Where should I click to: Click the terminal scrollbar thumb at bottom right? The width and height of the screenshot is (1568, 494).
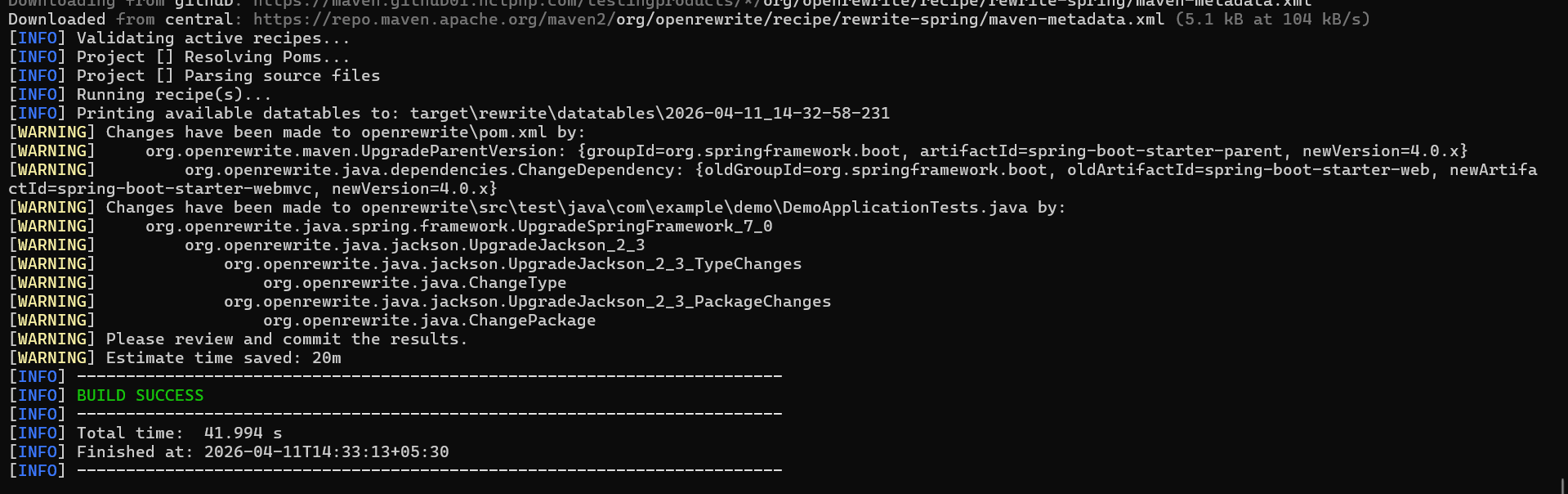[x=1562, y=485]
